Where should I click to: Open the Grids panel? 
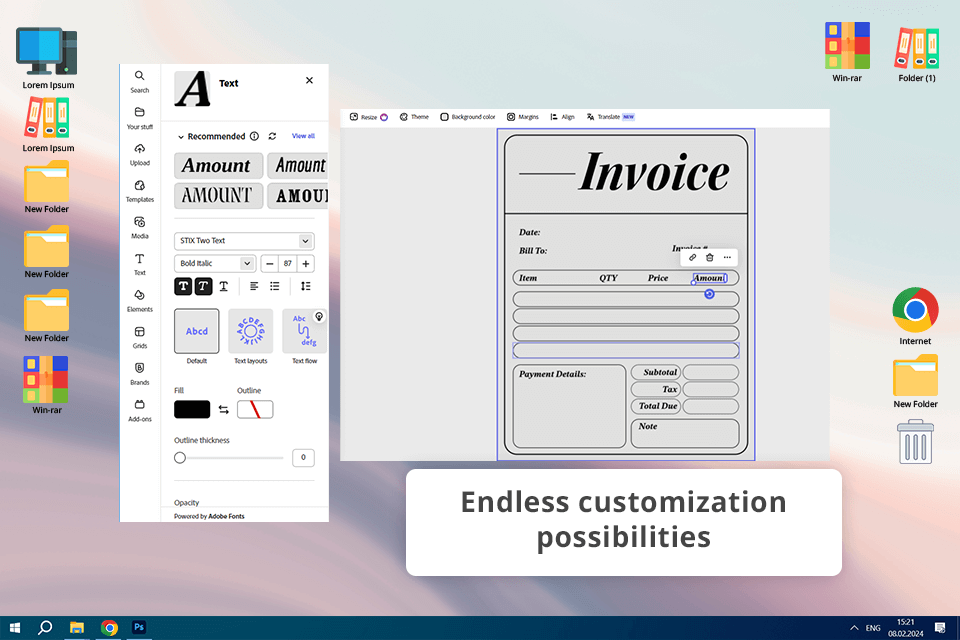point(140,337)
